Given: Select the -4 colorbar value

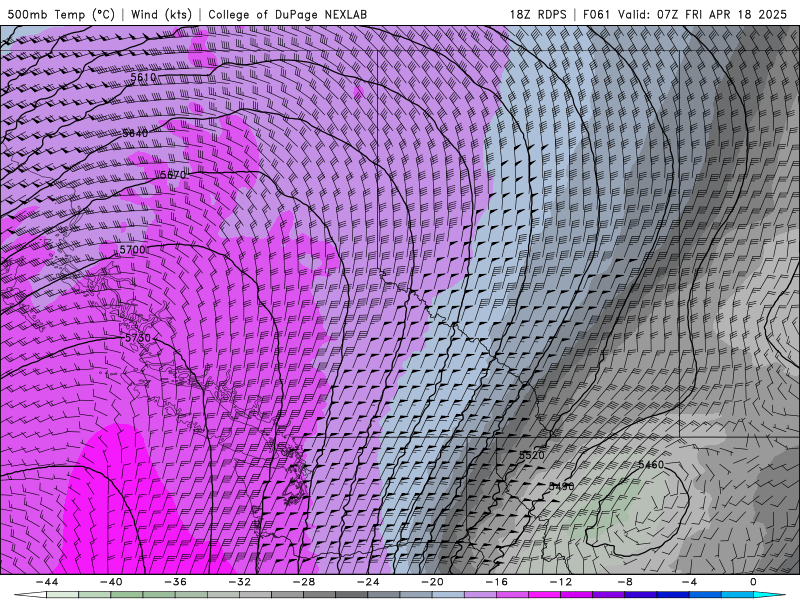Looking at the screenshot, I should [690, 582].
